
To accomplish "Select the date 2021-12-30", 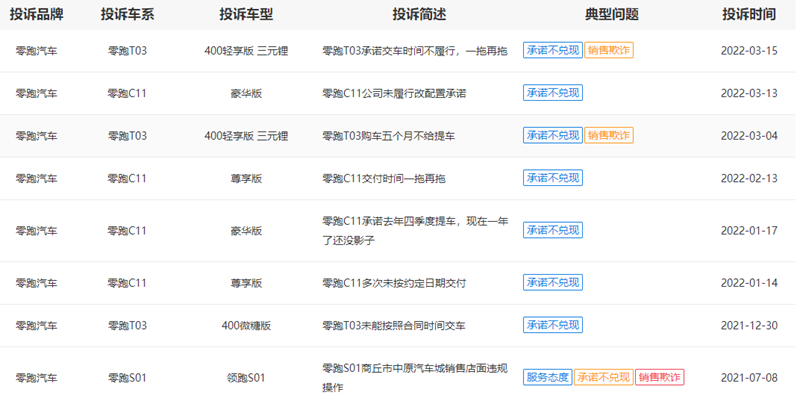I will pos(749,325).
